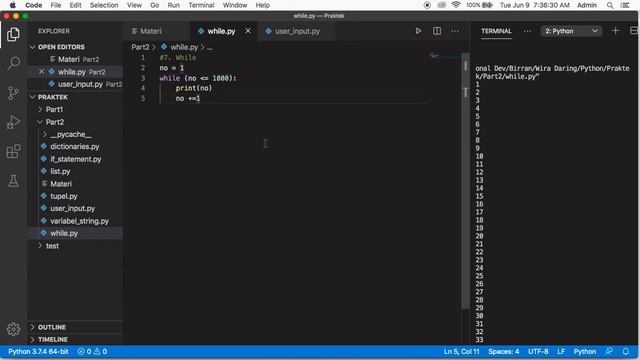Show errors and warnings count
Screen dimensions: 640x360
pos(92,351)
